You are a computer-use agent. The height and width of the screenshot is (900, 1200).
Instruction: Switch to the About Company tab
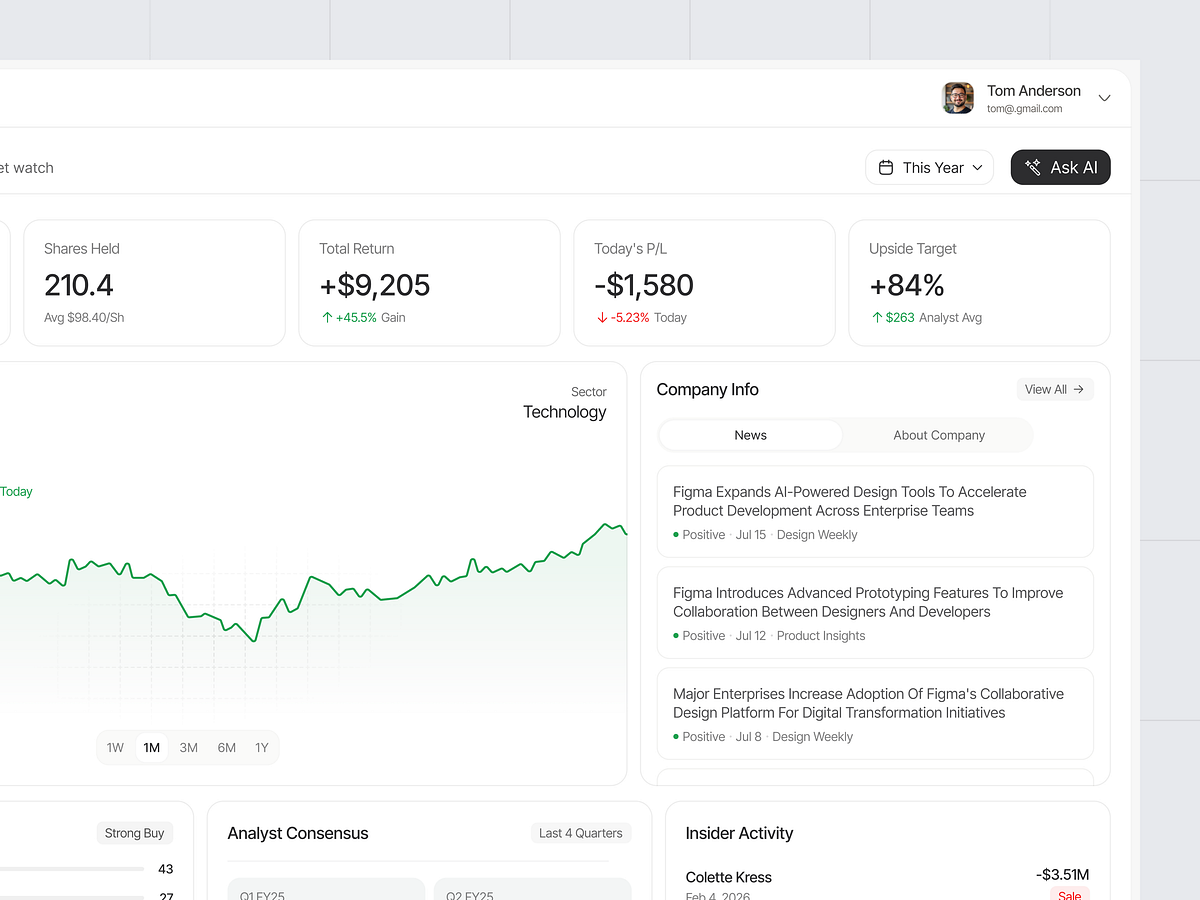[x=939, y=435]
